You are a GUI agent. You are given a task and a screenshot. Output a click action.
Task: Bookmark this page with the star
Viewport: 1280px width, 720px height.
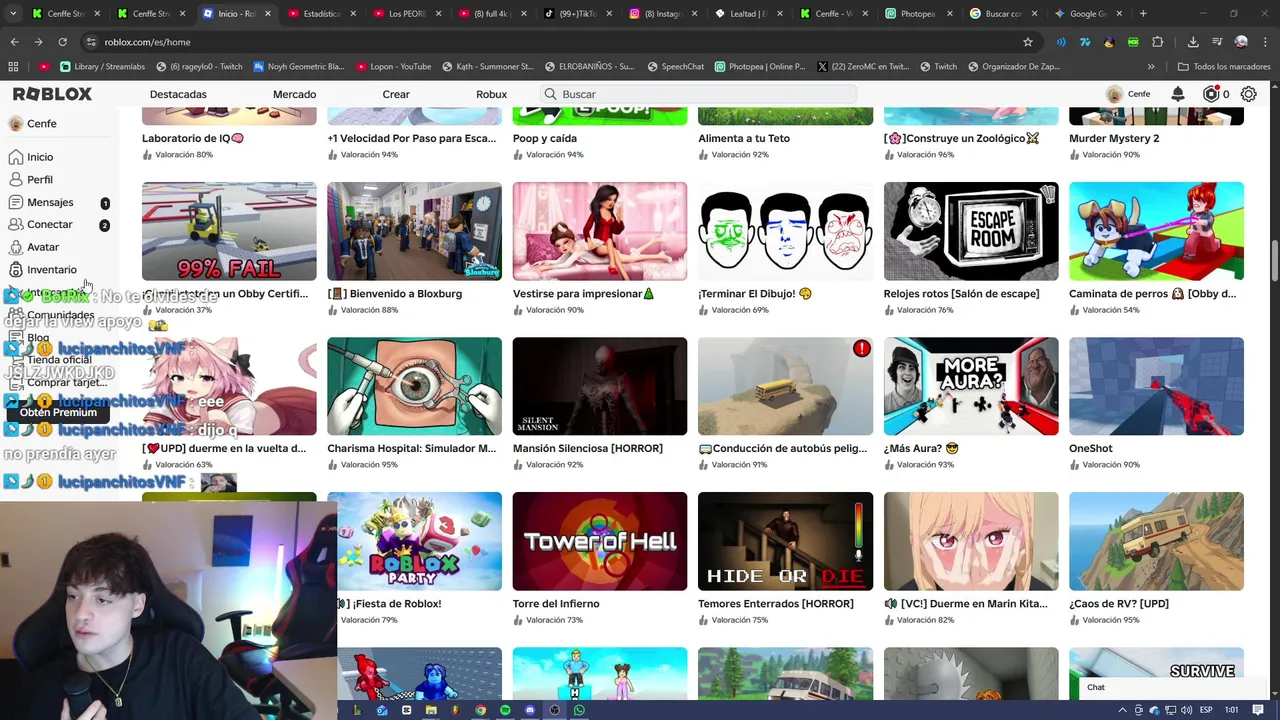(1027, 42)
